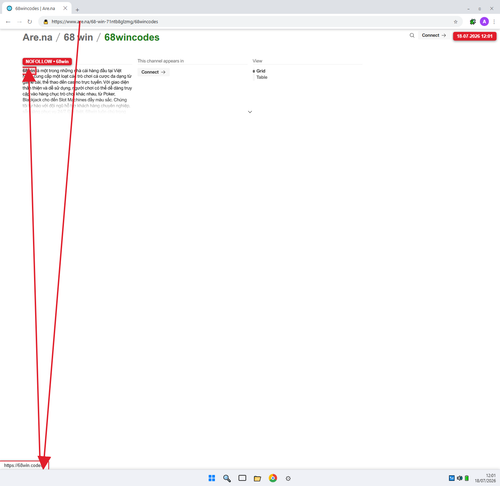Open a new browser tab
The width and height of the screenshot is (500, 486).
coord(77,10)
